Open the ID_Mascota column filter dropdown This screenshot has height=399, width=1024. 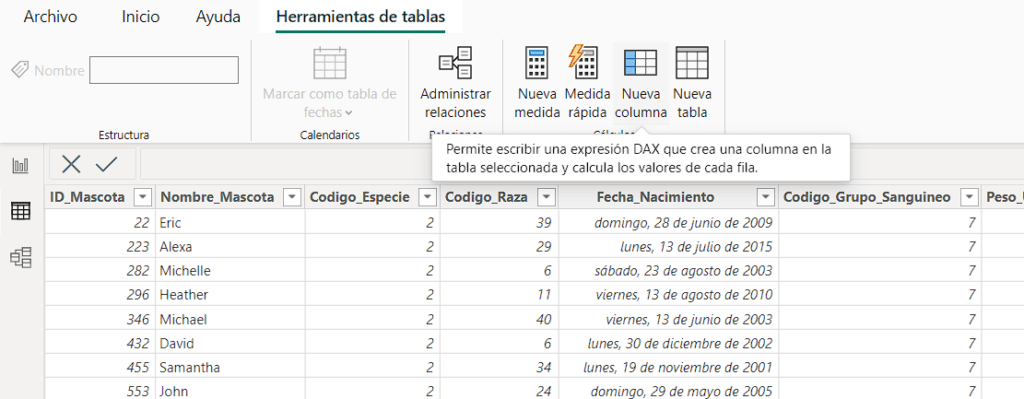click(142, 197)
